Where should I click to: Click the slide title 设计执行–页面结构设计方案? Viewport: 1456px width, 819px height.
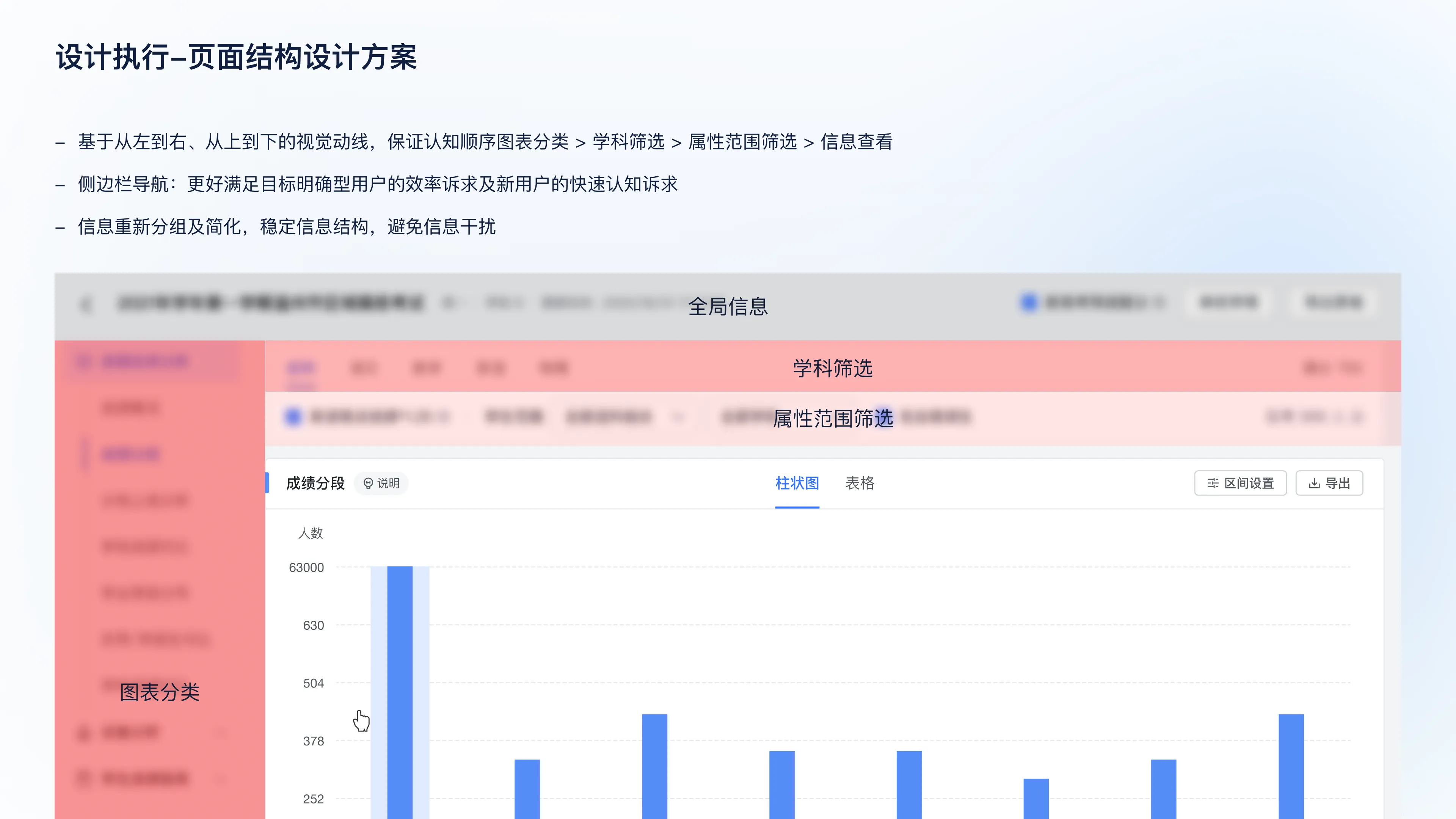click(x=236, y=57)
